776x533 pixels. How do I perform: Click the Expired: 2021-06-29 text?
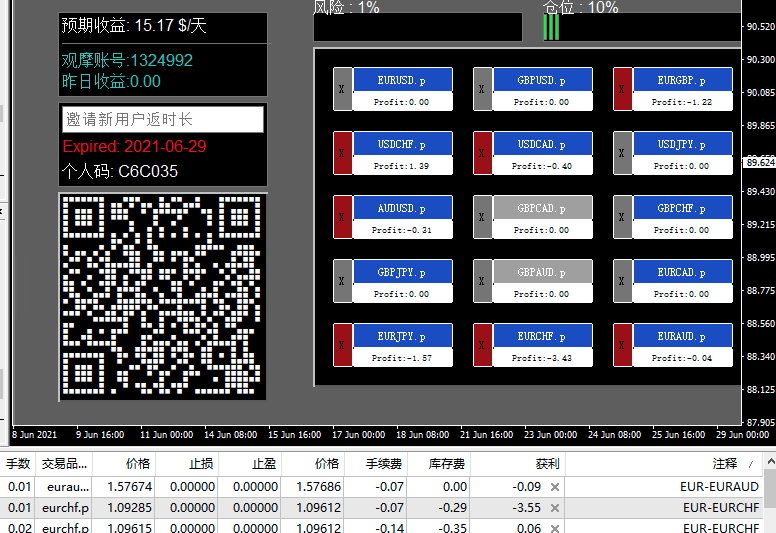coord(134,146)
